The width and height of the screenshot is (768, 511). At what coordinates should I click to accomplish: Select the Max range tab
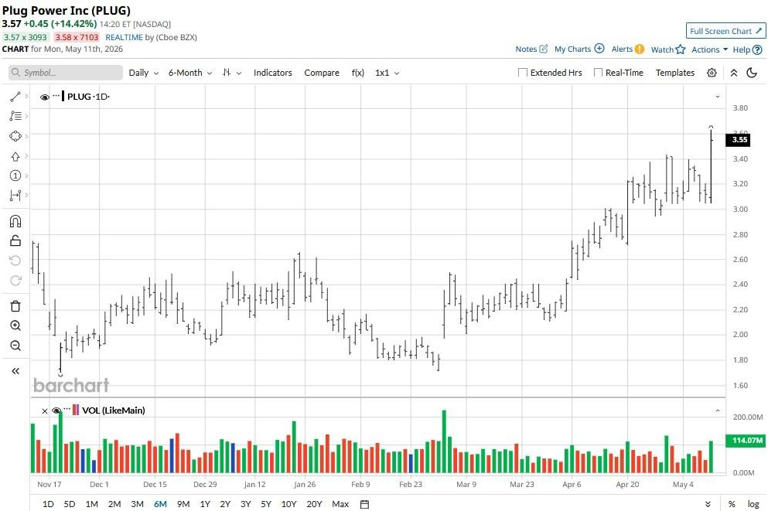340,504
